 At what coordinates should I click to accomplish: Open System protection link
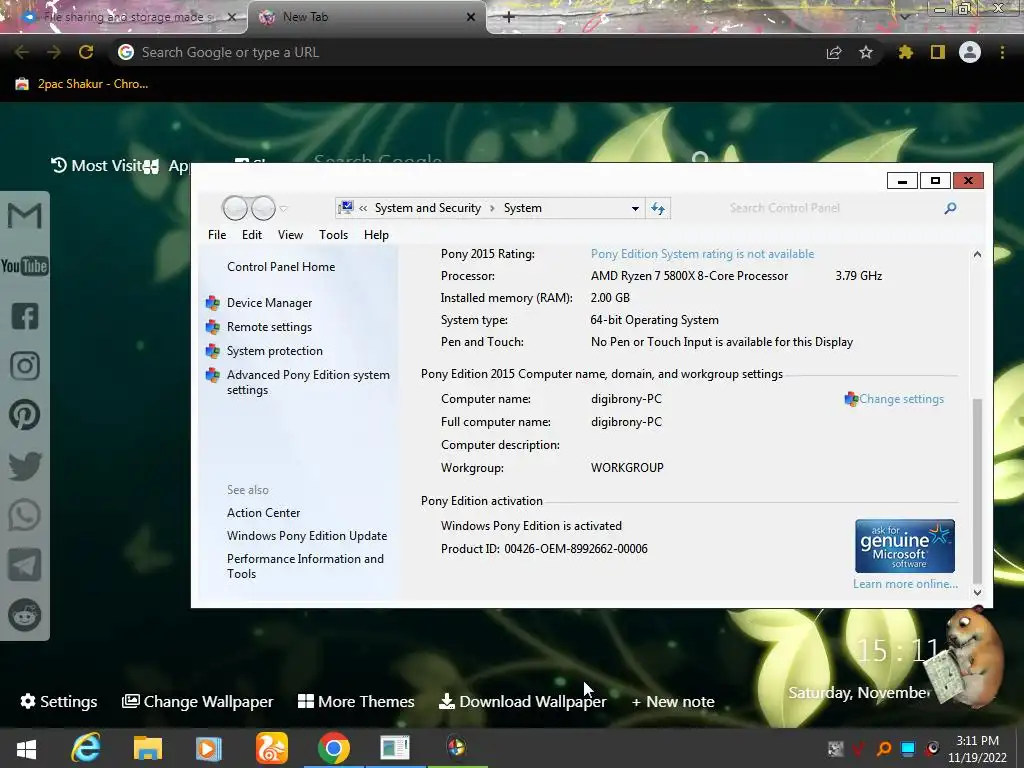[x=274, y=351]
